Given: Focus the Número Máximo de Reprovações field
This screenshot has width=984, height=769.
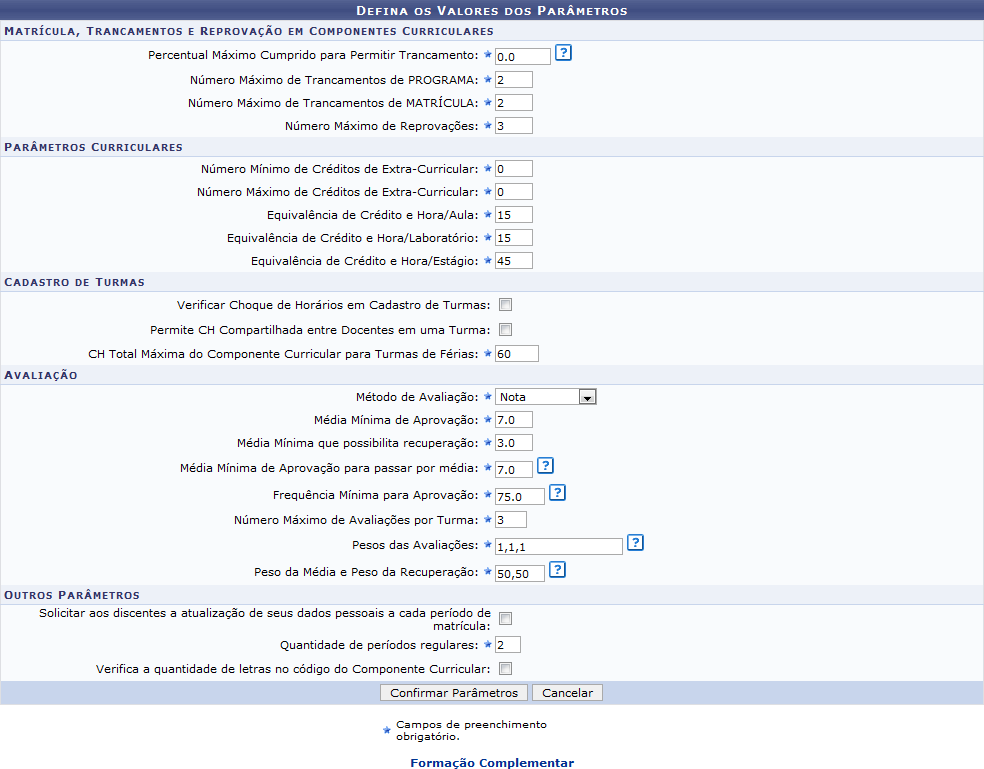Looking at the screenshot, I should pyautogui.click(x=513, y=126).
